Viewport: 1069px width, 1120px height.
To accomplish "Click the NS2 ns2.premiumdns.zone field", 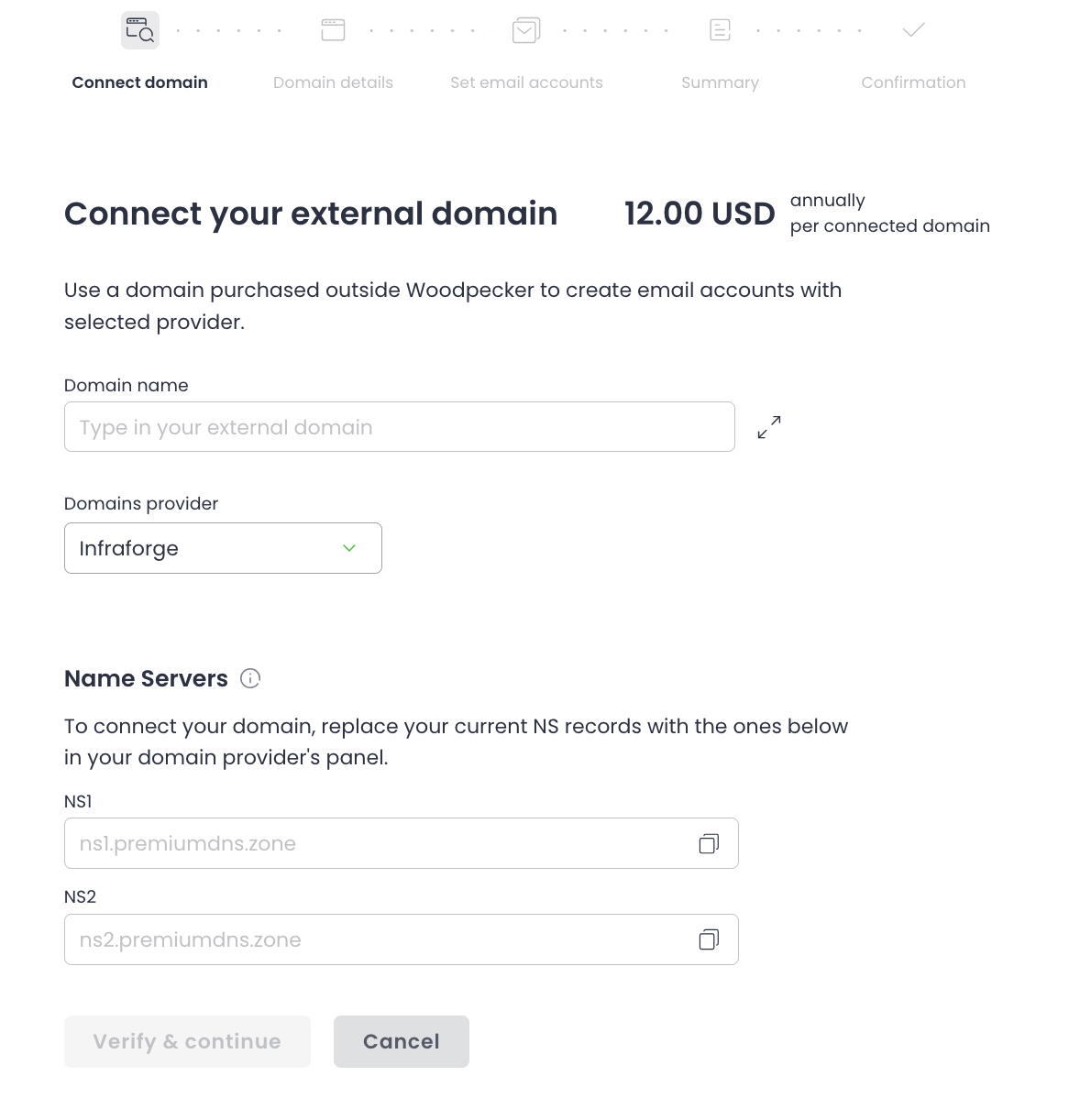I will pos(376,939).
